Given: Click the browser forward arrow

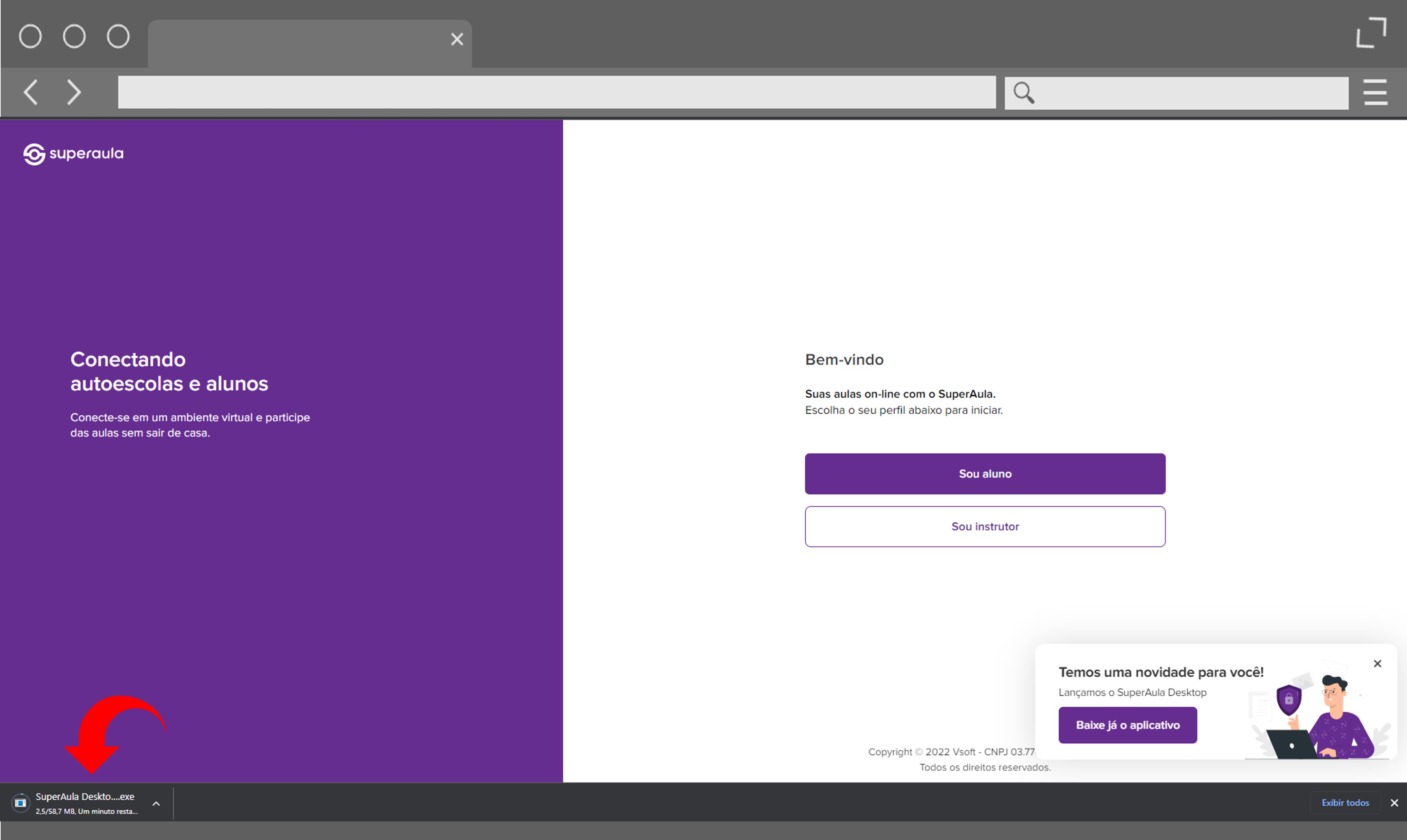Looking at the screenshot, I should point(74,92).
